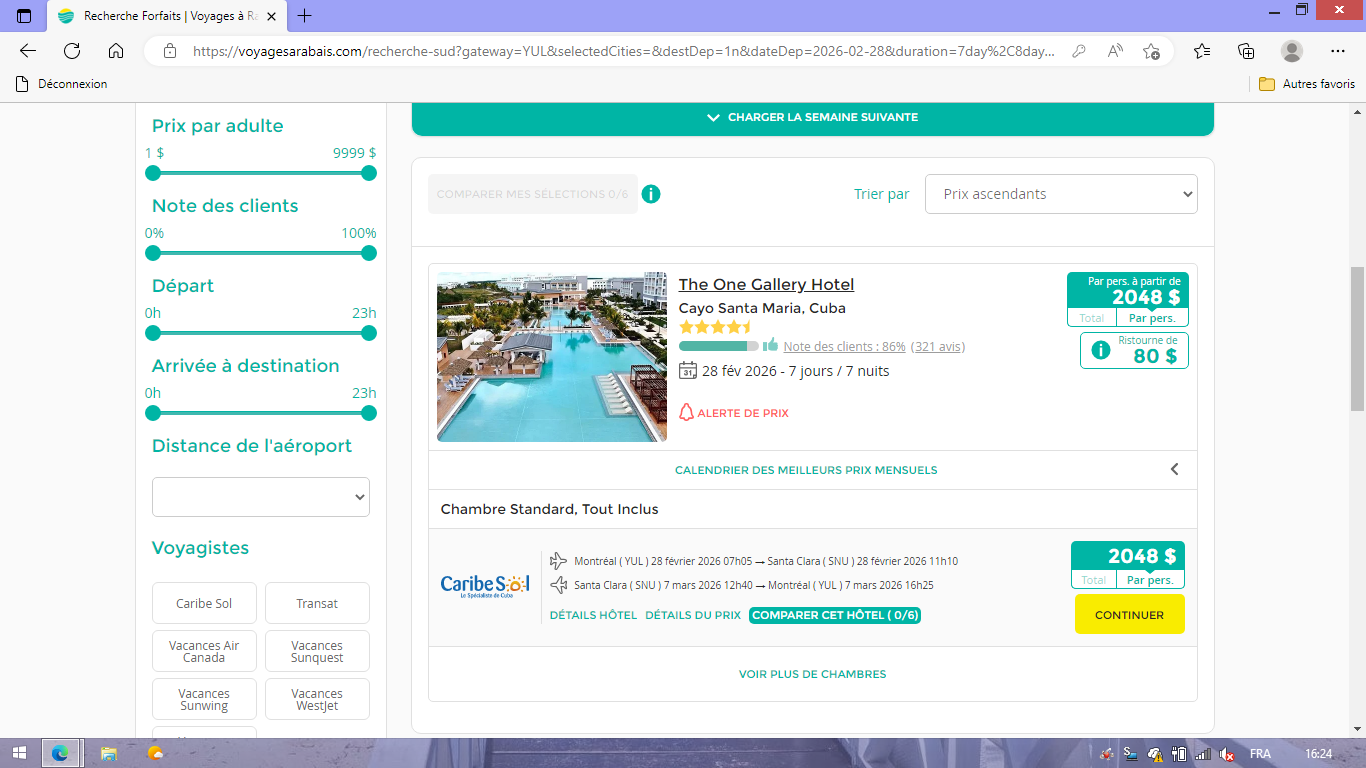Toggle the Vacances WestJet filter

pos(317,699)
